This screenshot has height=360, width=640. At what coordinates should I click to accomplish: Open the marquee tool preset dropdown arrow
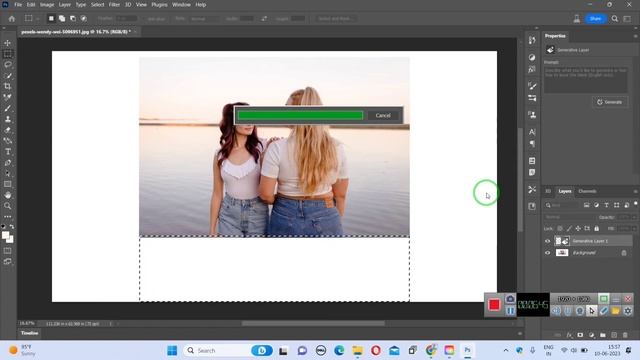38,19
